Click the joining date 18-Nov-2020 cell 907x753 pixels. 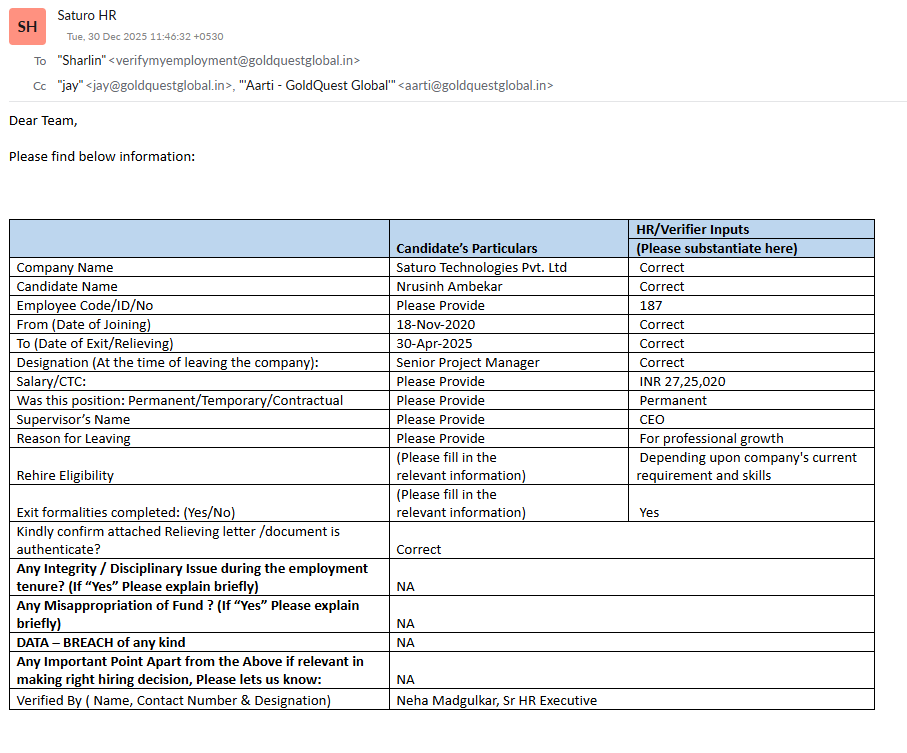(435, 325)
